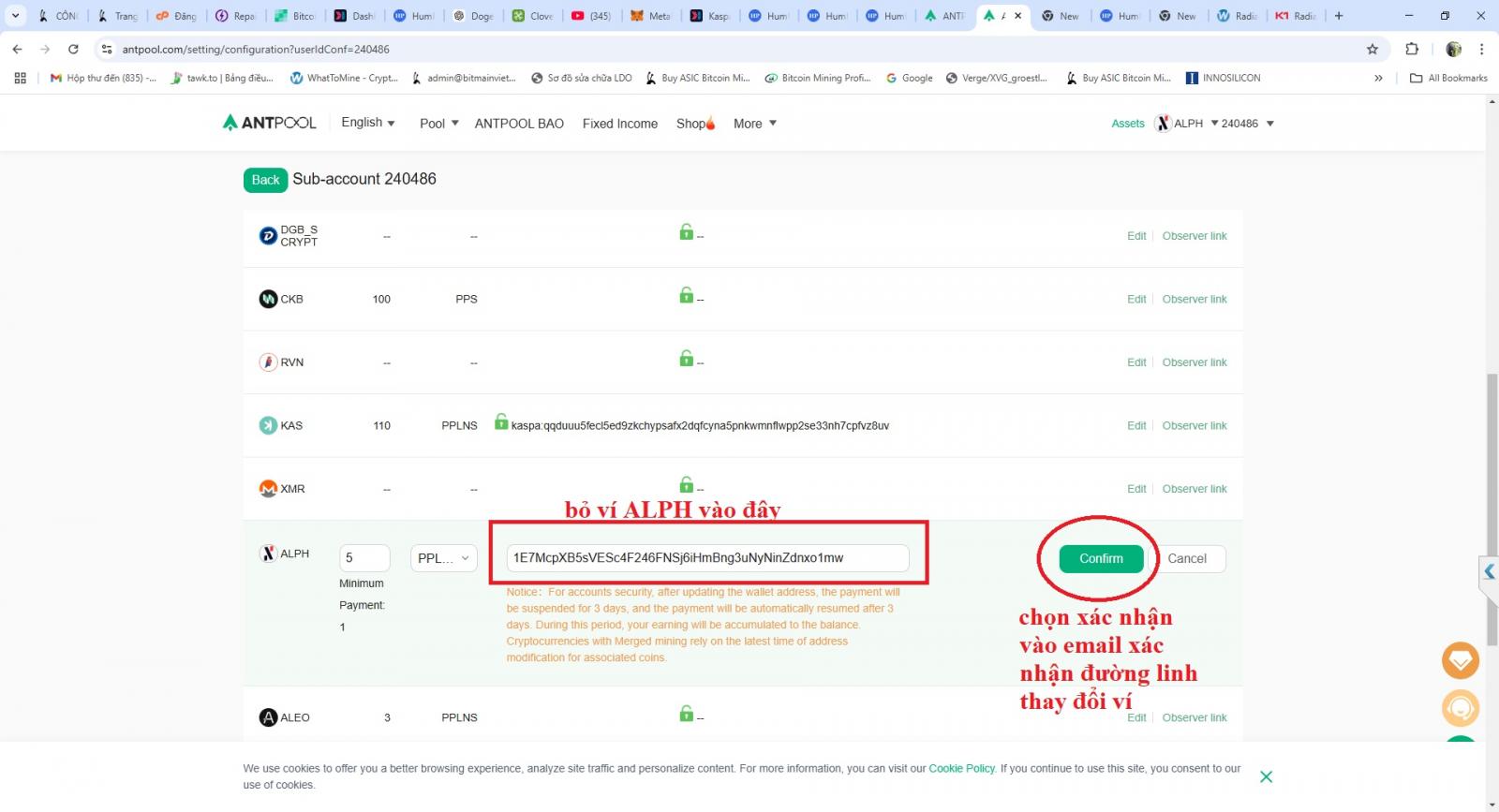Edit the KAS row settings
The image size is (1499, 812).
point(1136,425)
